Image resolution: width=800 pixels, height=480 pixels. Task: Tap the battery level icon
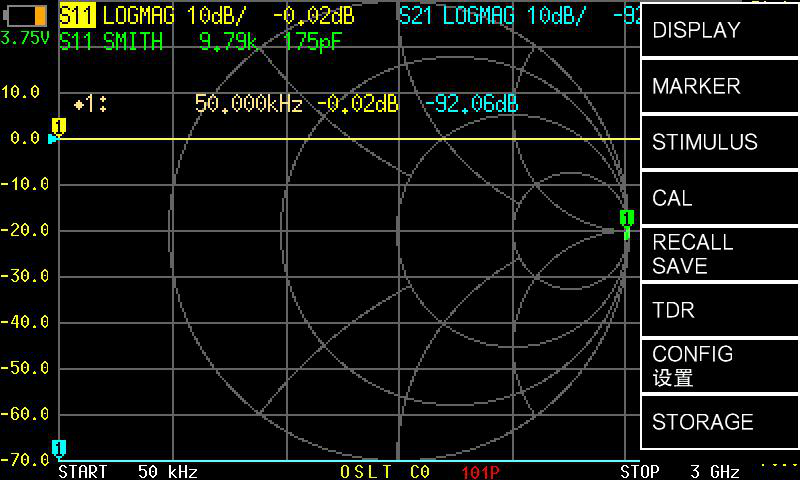tap(26, 16)
